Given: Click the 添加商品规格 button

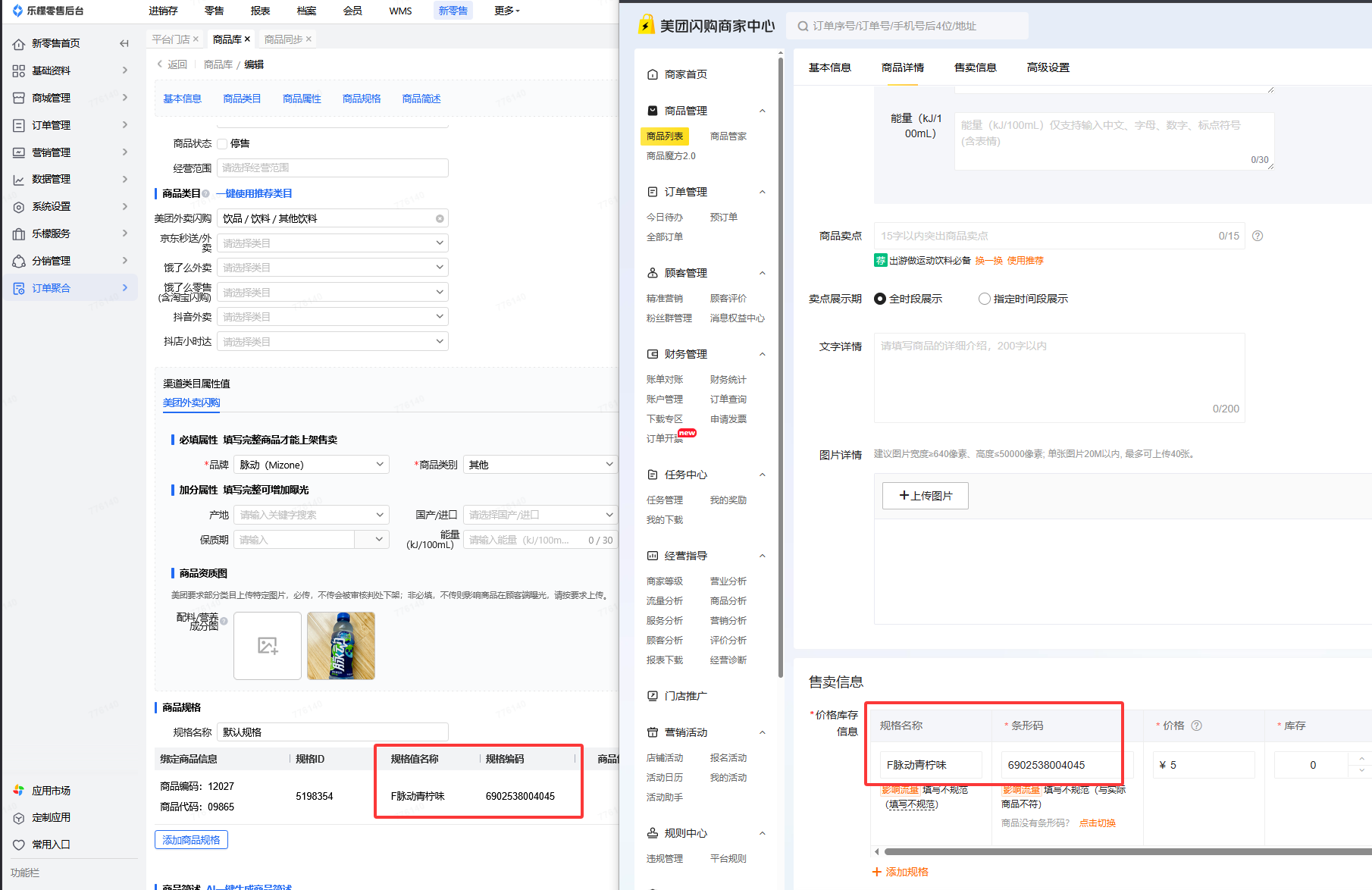Looking at the screenshot, I should [x=191, y=840].
